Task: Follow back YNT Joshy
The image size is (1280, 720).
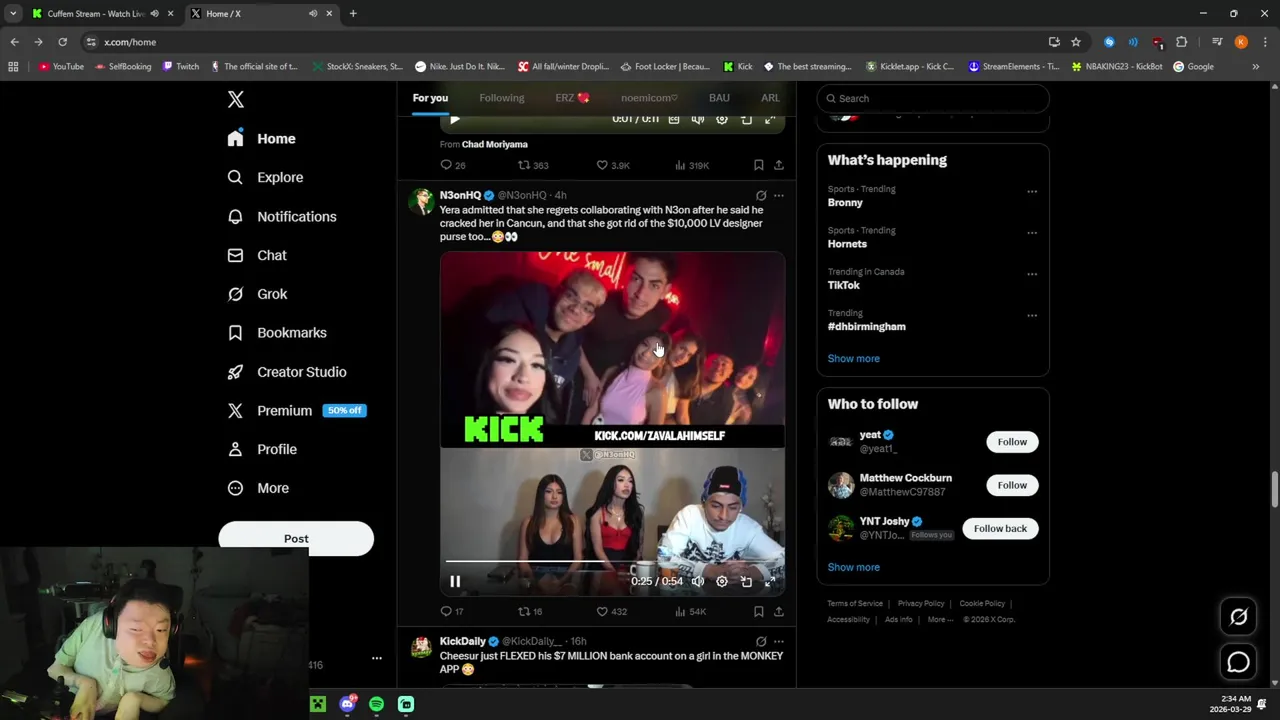Action: [x=1000, y=528]
